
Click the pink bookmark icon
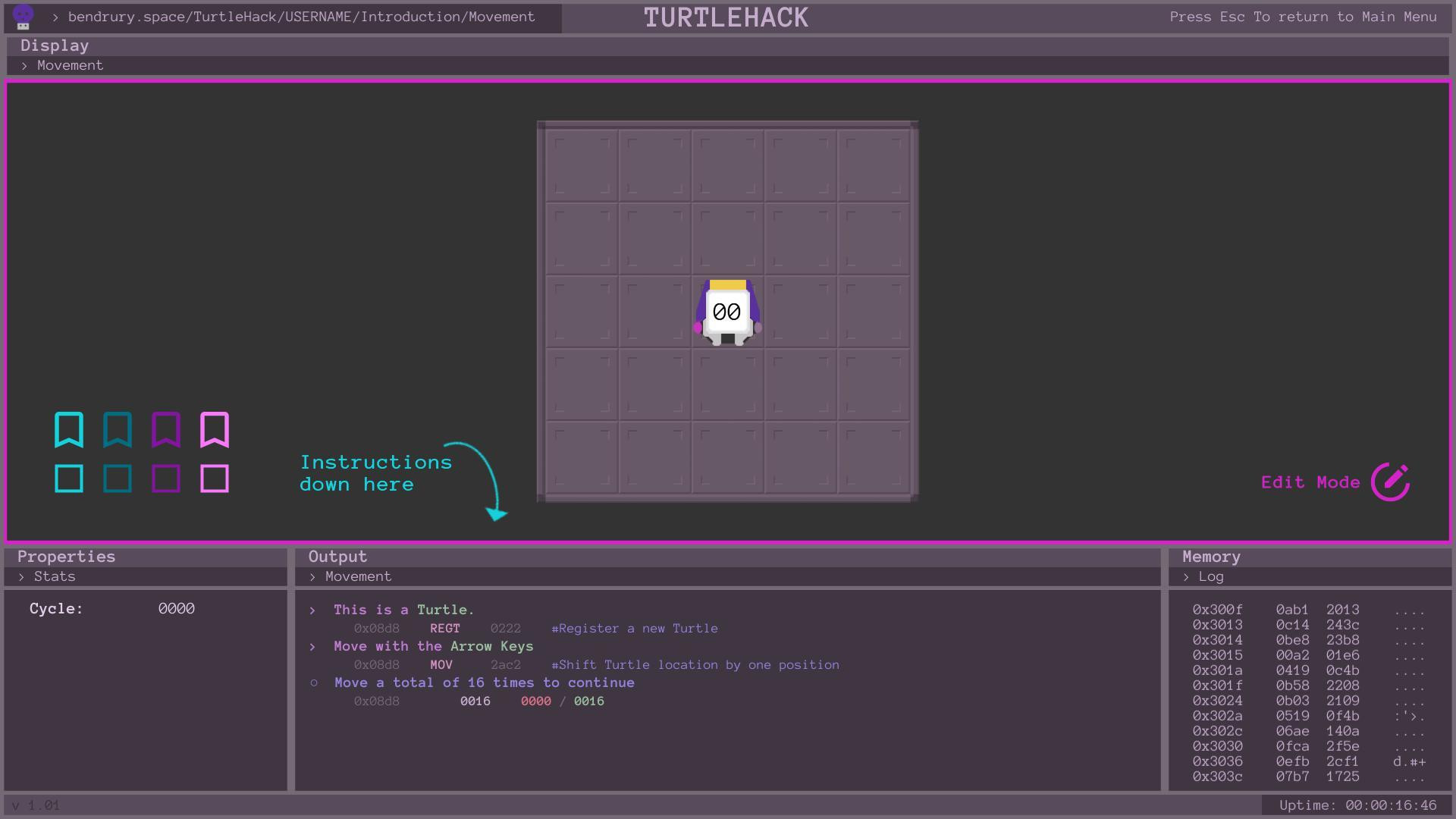tap(215, 430)
